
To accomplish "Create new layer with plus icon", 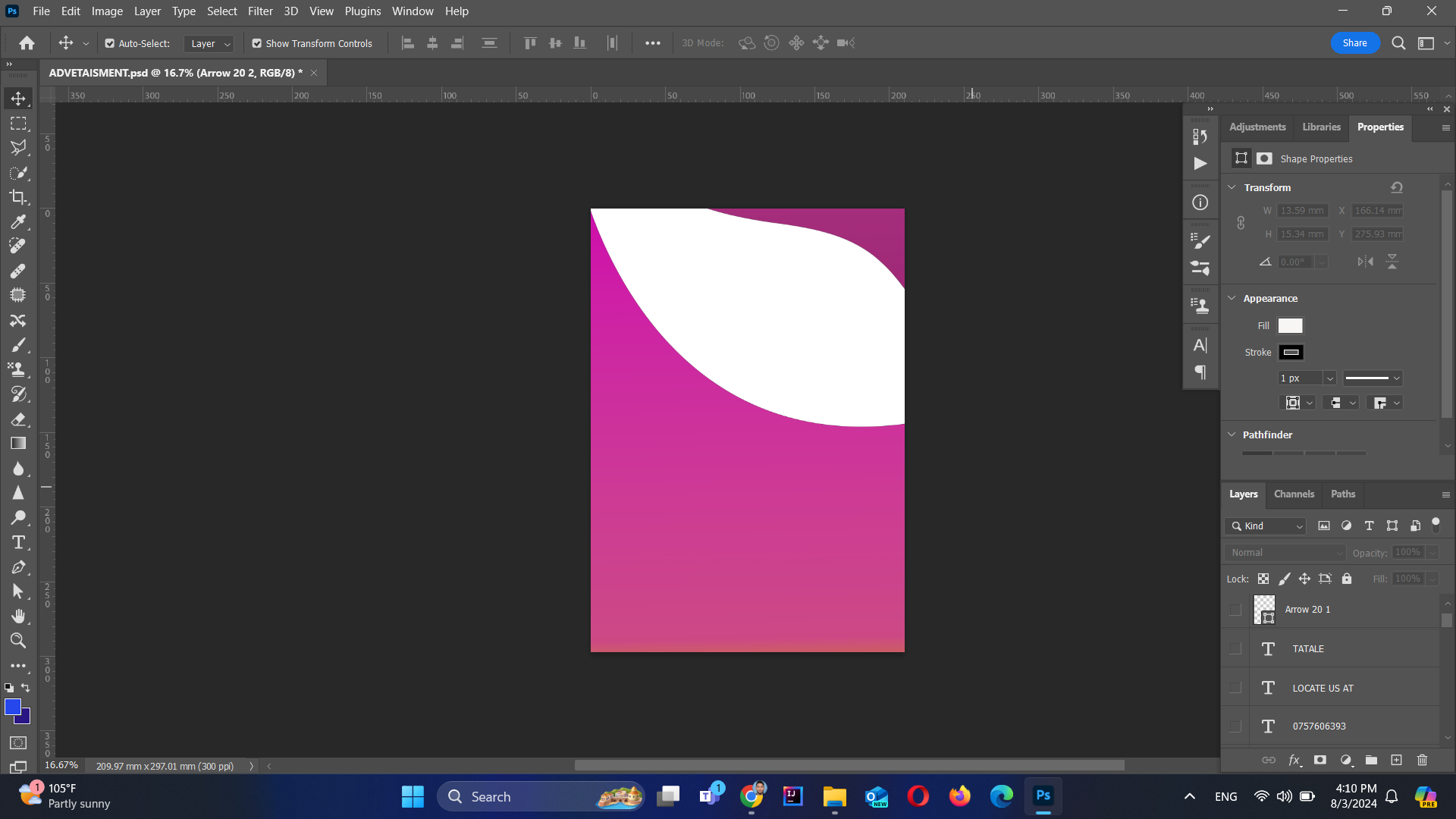I will [x=1396, y=760].
